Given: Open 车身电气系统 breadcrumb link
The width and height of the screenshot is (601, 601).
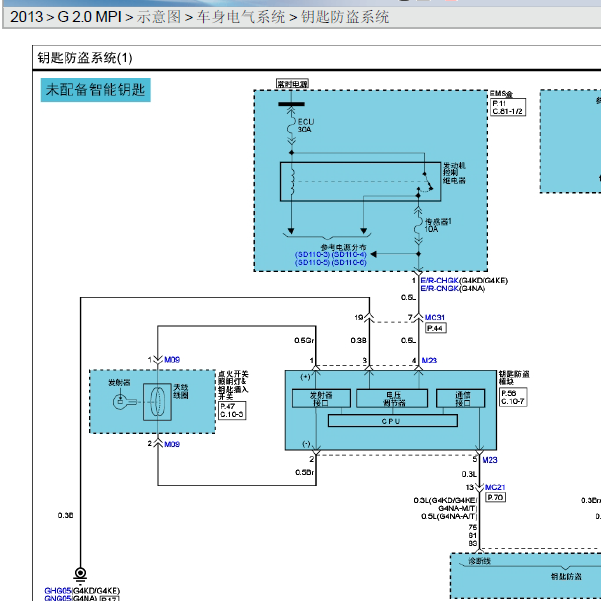Looking at the screenshot, I should [x=241, y=17].
